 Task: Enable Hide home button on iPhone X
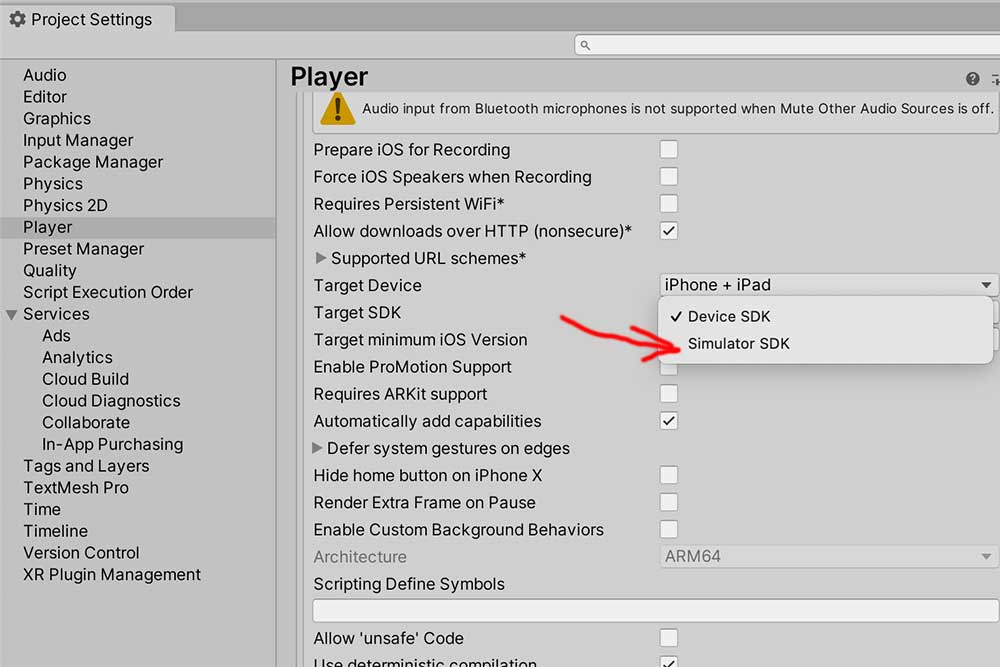668,475
